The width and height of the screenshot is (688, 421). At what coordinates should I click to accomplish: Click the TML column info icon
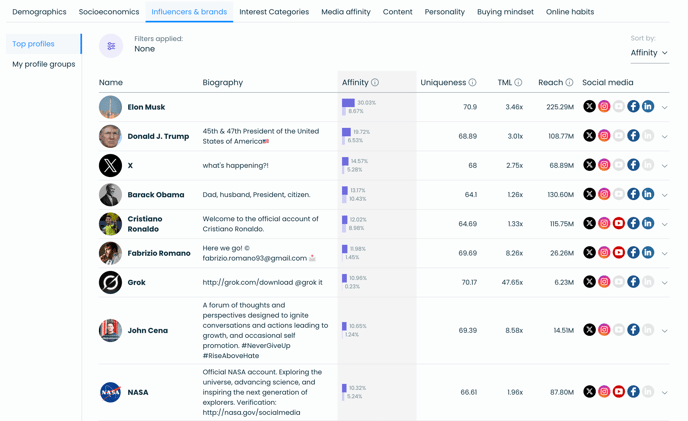(518, 83)
